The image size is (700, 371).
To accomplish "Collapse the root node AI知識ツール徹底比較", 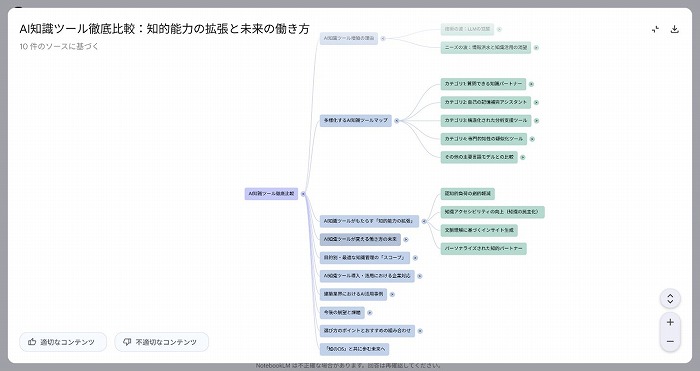I will coord(303,194).
